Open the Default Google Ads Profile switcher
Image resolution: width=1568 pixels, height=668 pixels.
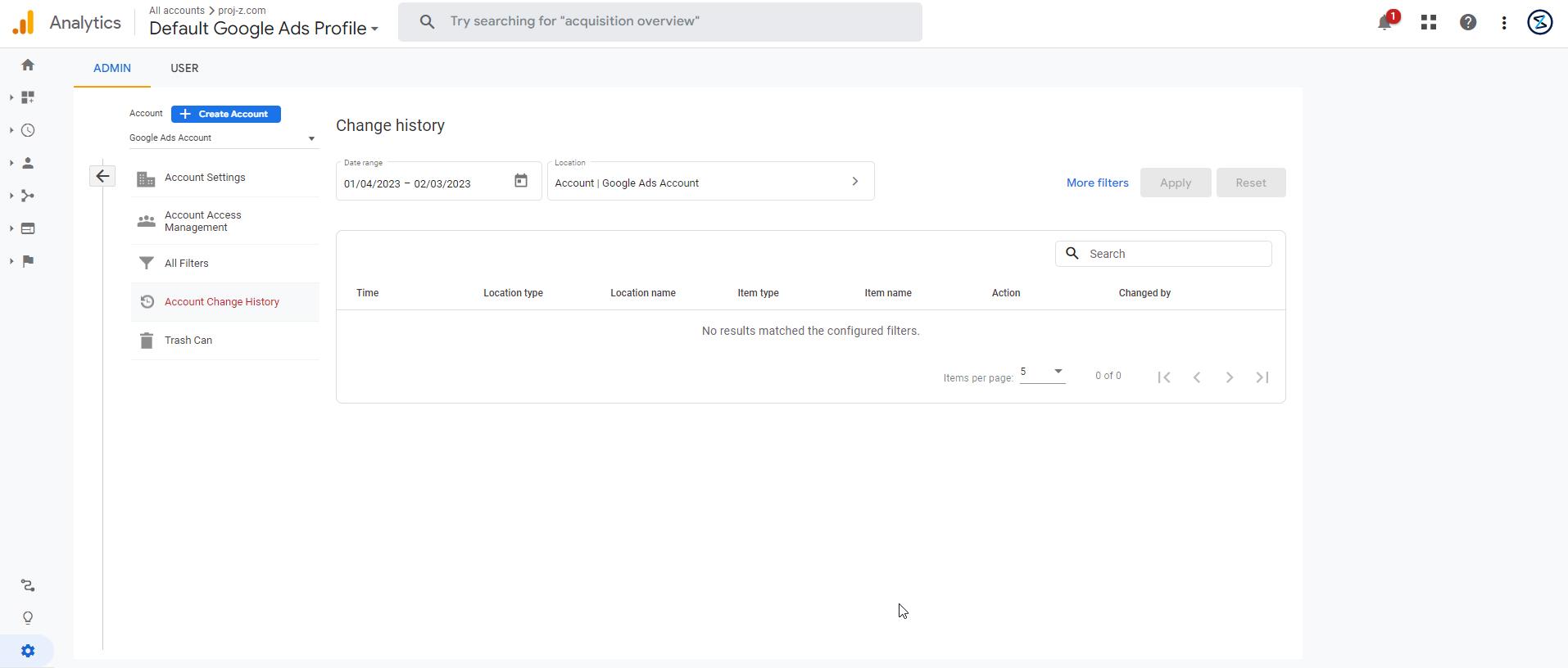click(263, 29)
